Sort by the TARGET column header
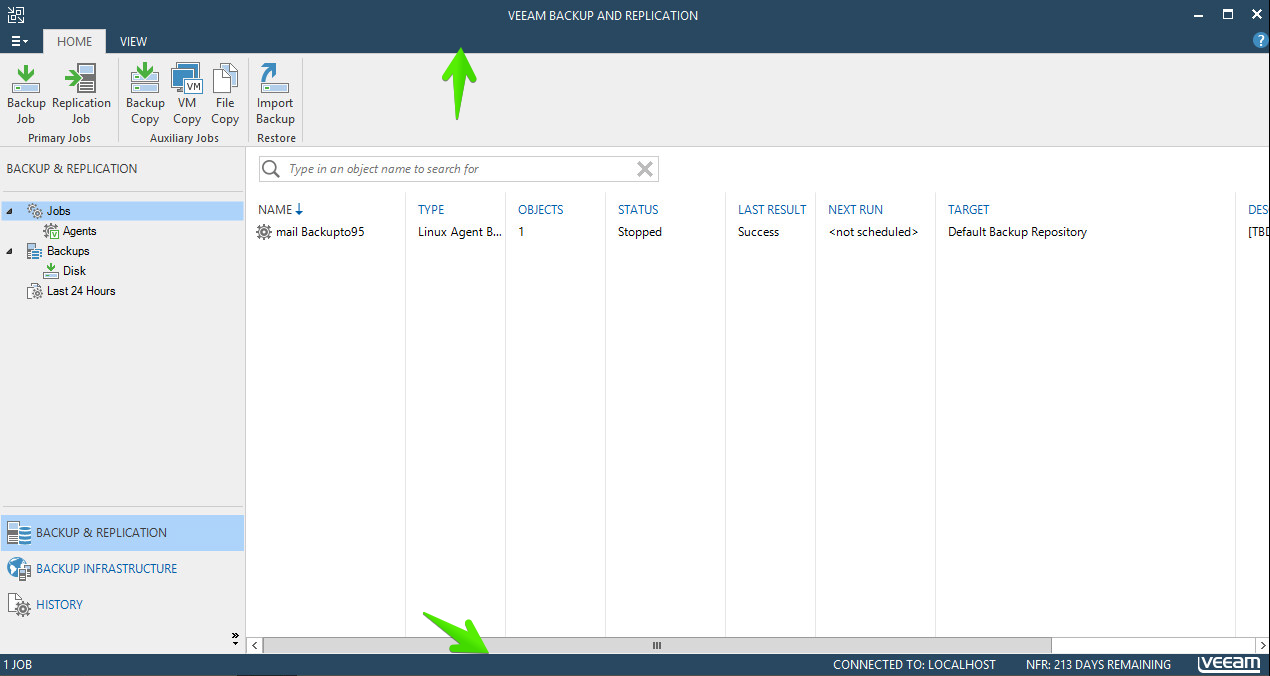 tap(968, 209)
